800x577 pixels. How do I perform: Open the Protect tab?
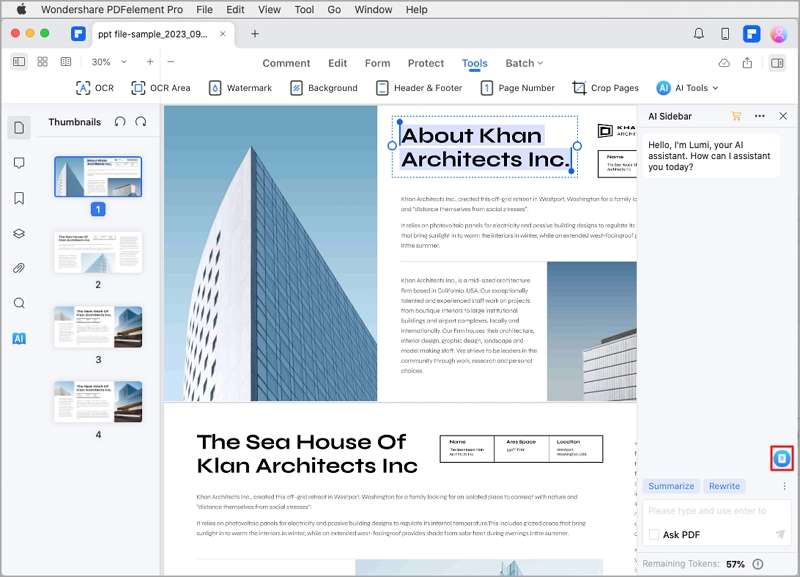click(426, 63)
